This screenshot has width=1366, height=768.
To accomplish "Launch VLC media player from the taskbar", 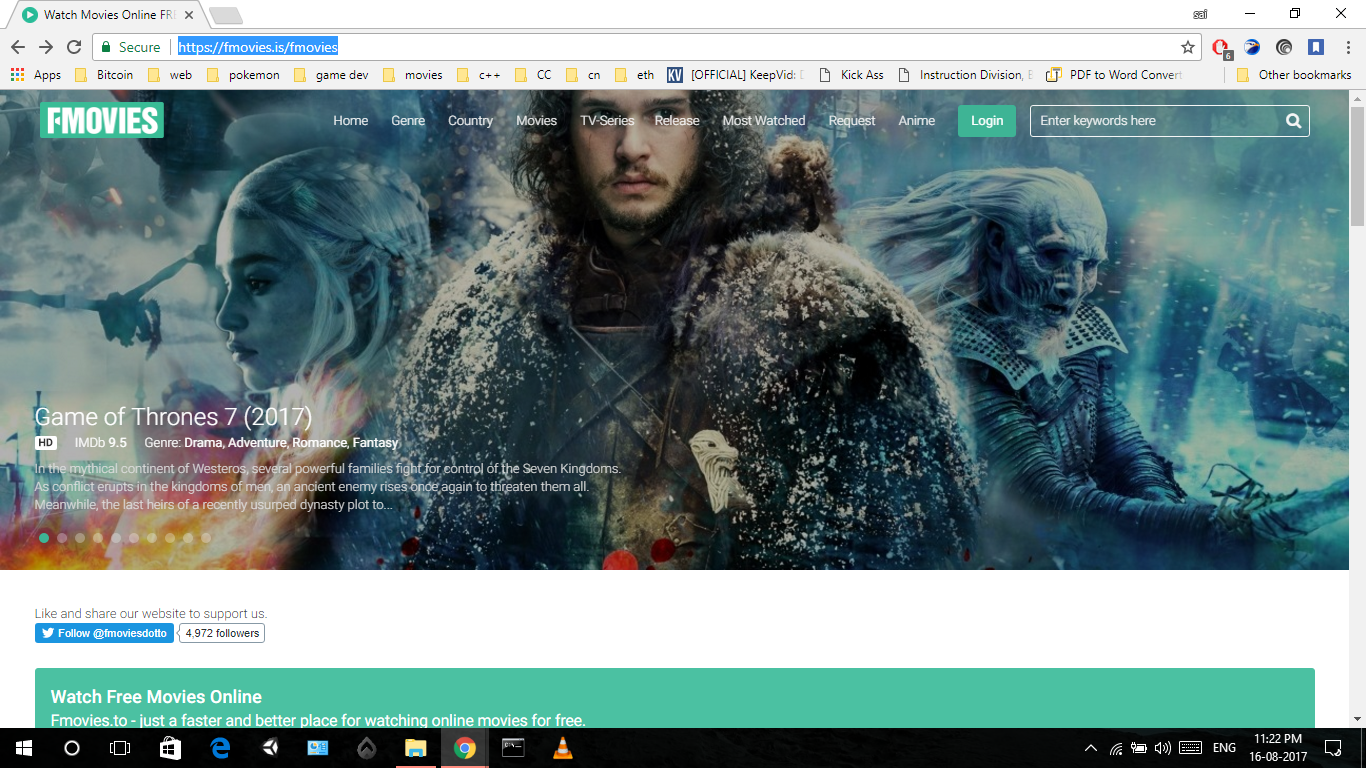I will (563, 747).
